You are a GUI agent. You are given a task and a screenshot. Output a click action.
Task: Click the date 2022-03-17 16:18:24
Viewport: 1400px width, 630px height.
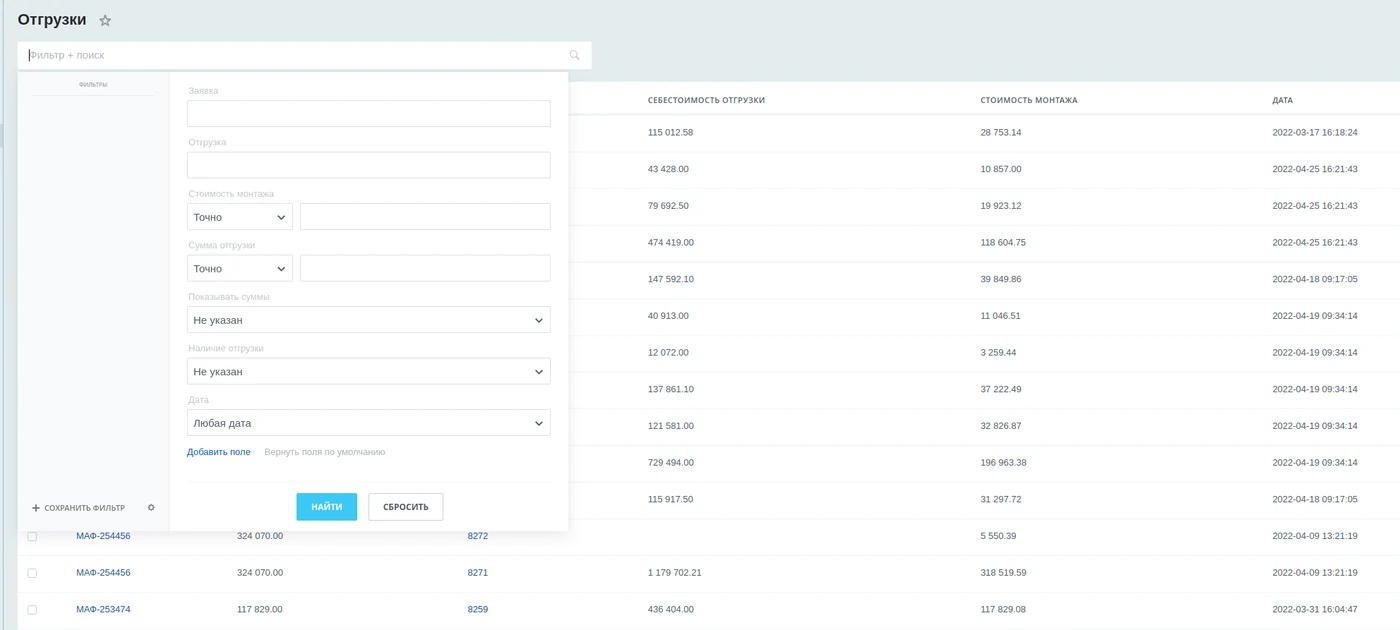[x=1315, y=132]
